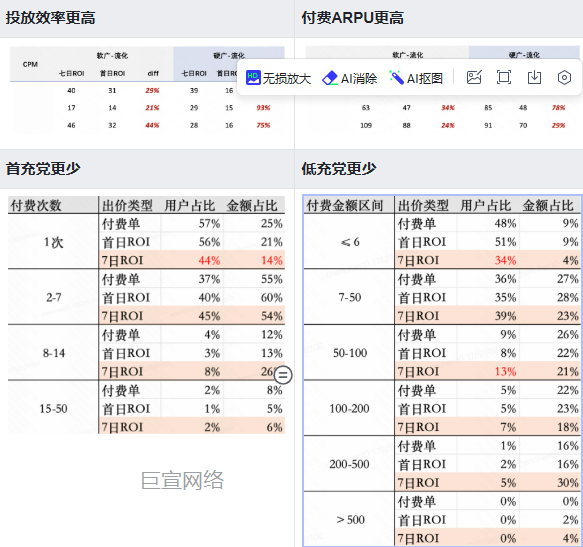Click the 54% amount share value
583x547 pixels.
pos(271,316)
